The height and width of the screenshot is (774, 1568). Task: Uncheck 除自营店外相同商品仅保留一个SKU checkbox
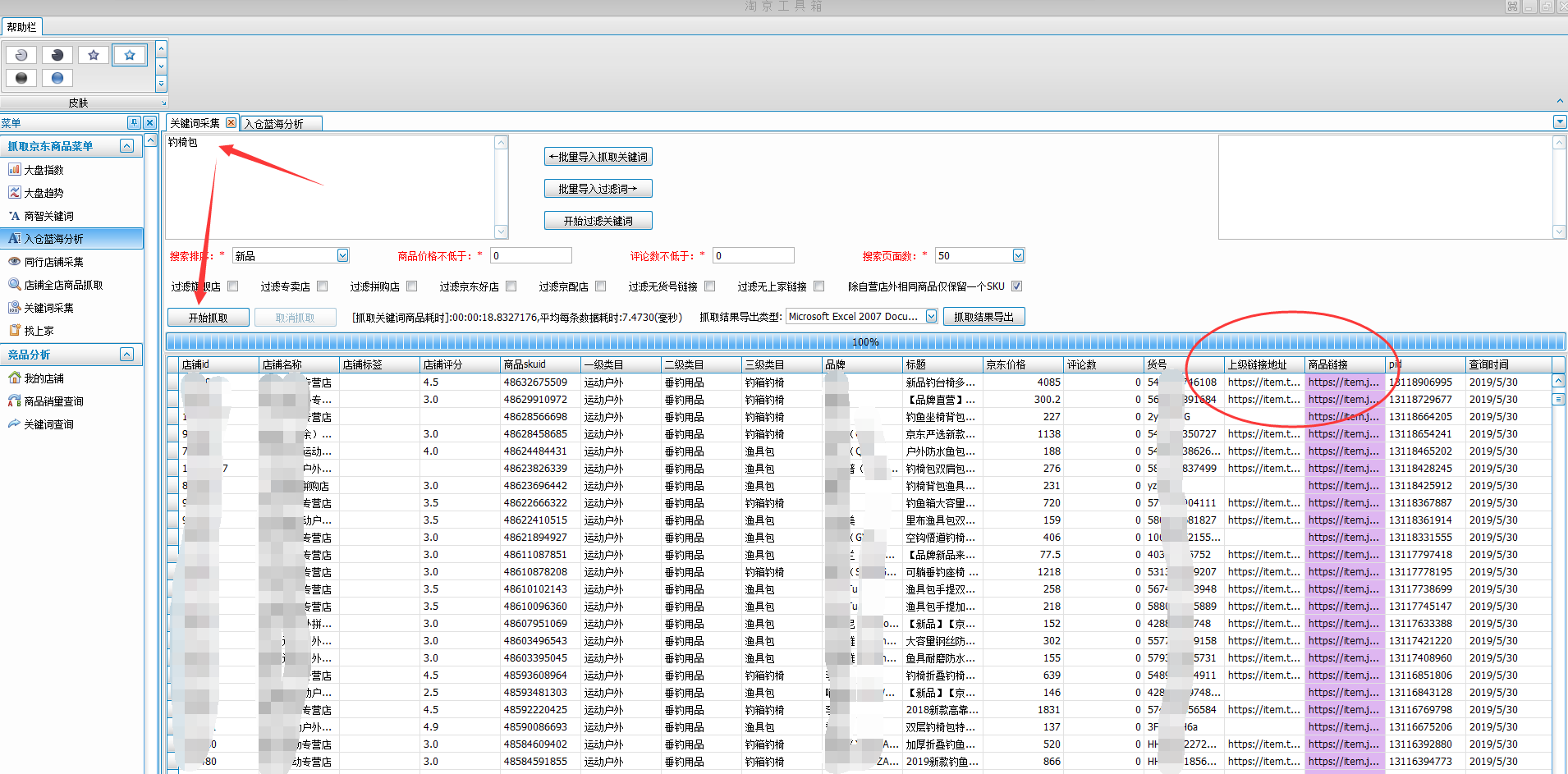pos(1017,286)
